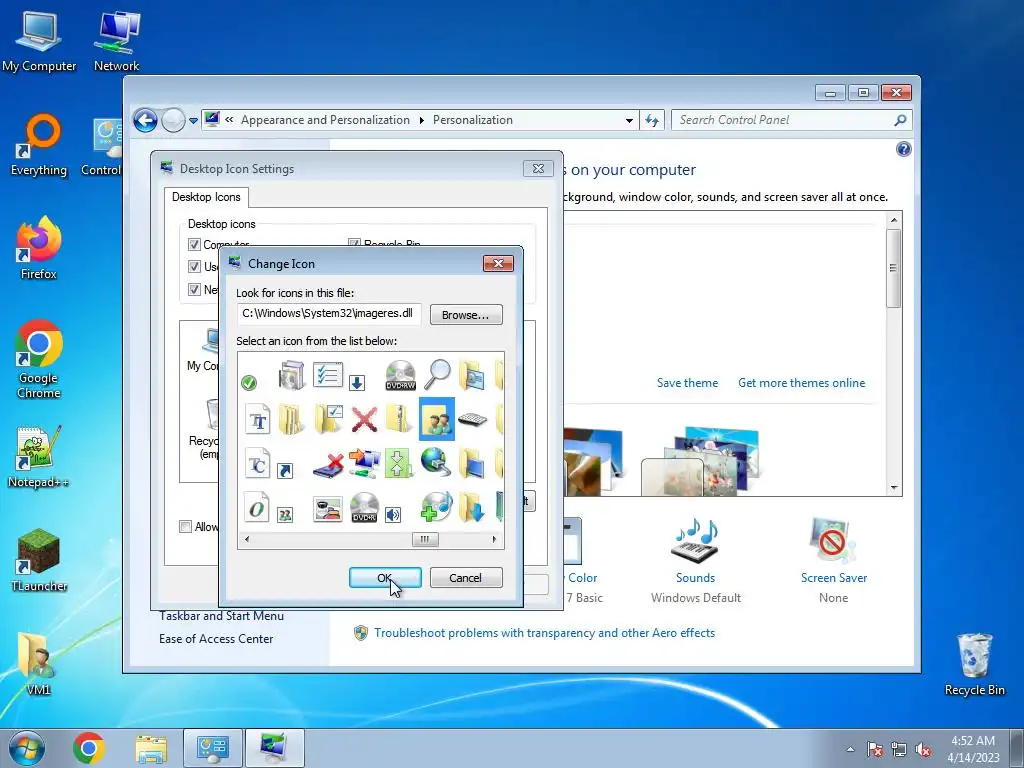Click the icon file path text field
The width and height of the screenshot is (1024, 768).
pos(329,313)
